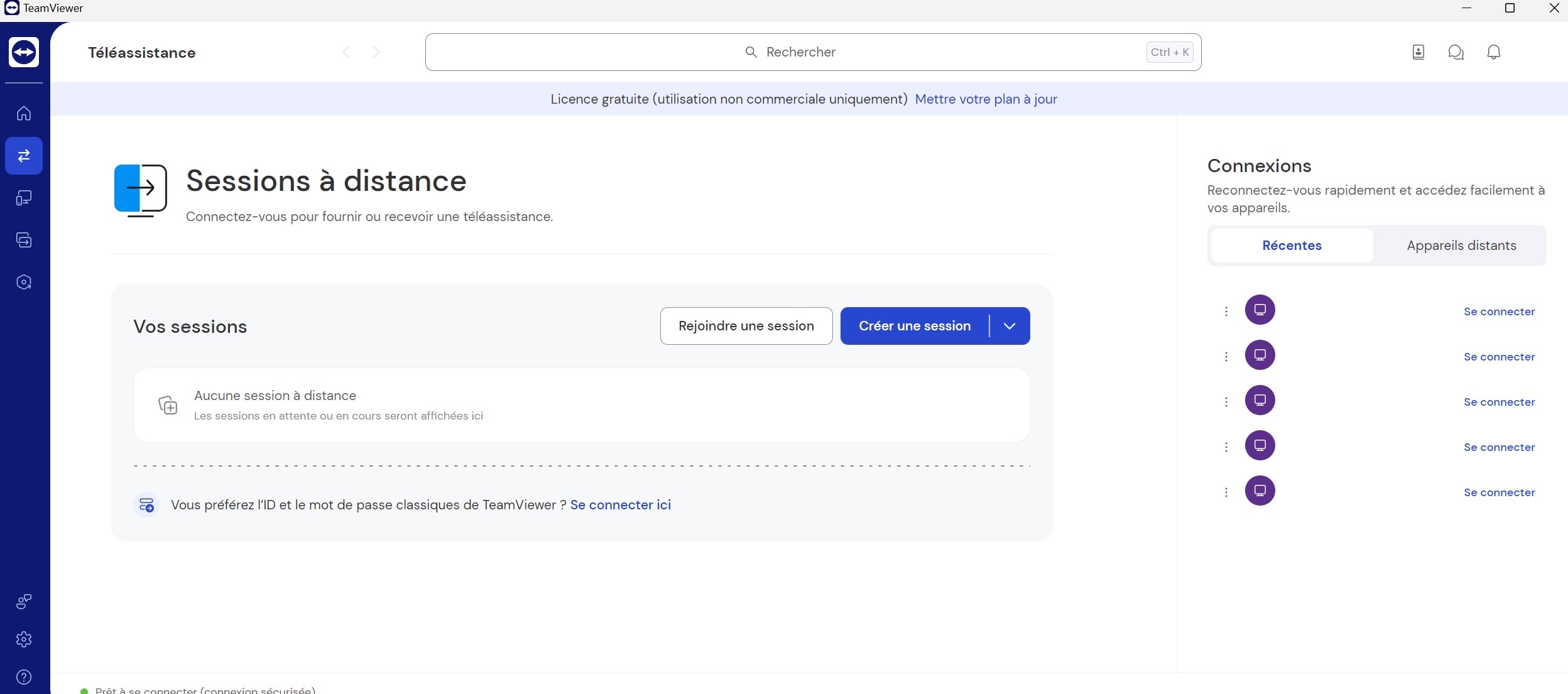Click the Ctrl + K shortcut badge

[x=1170, y=52]
